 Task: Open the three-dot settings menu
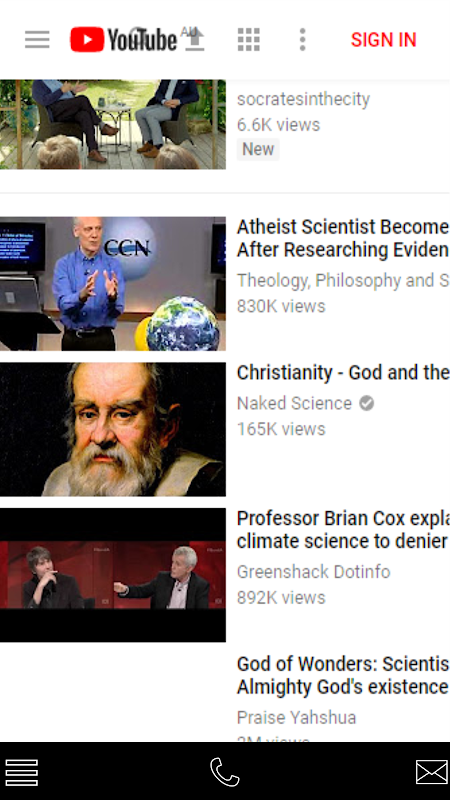click(x=303, y=39)
